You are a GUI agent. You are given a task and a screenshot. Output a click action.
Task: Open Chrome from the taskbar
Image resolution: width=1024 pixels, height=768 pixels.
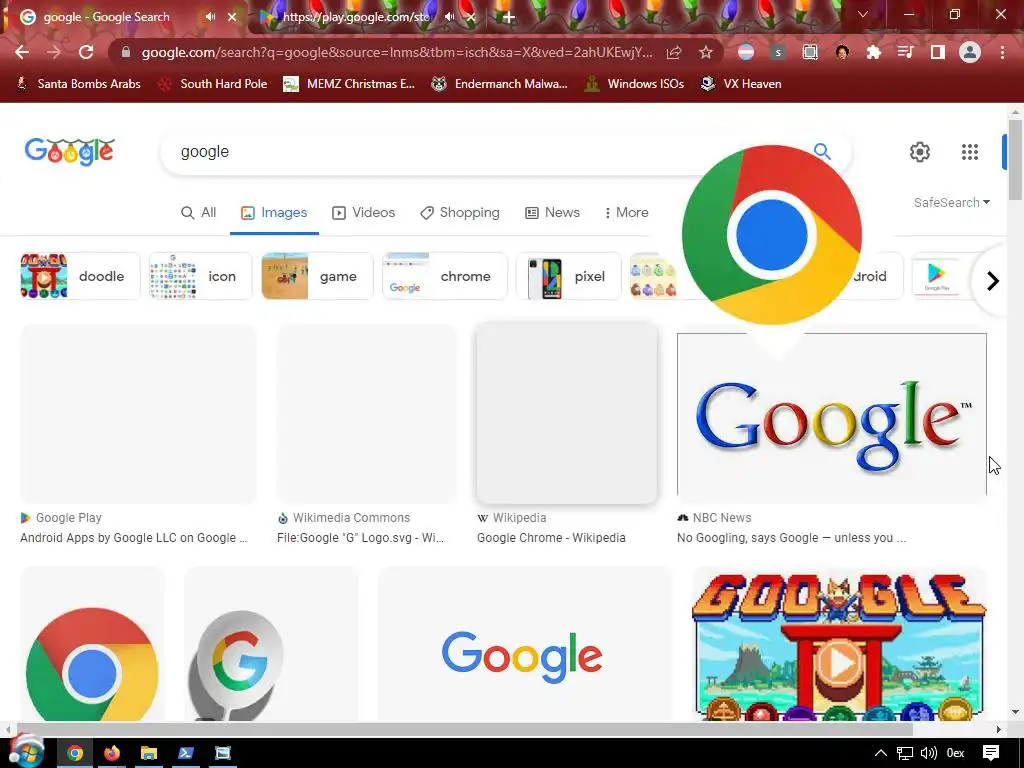75,754
